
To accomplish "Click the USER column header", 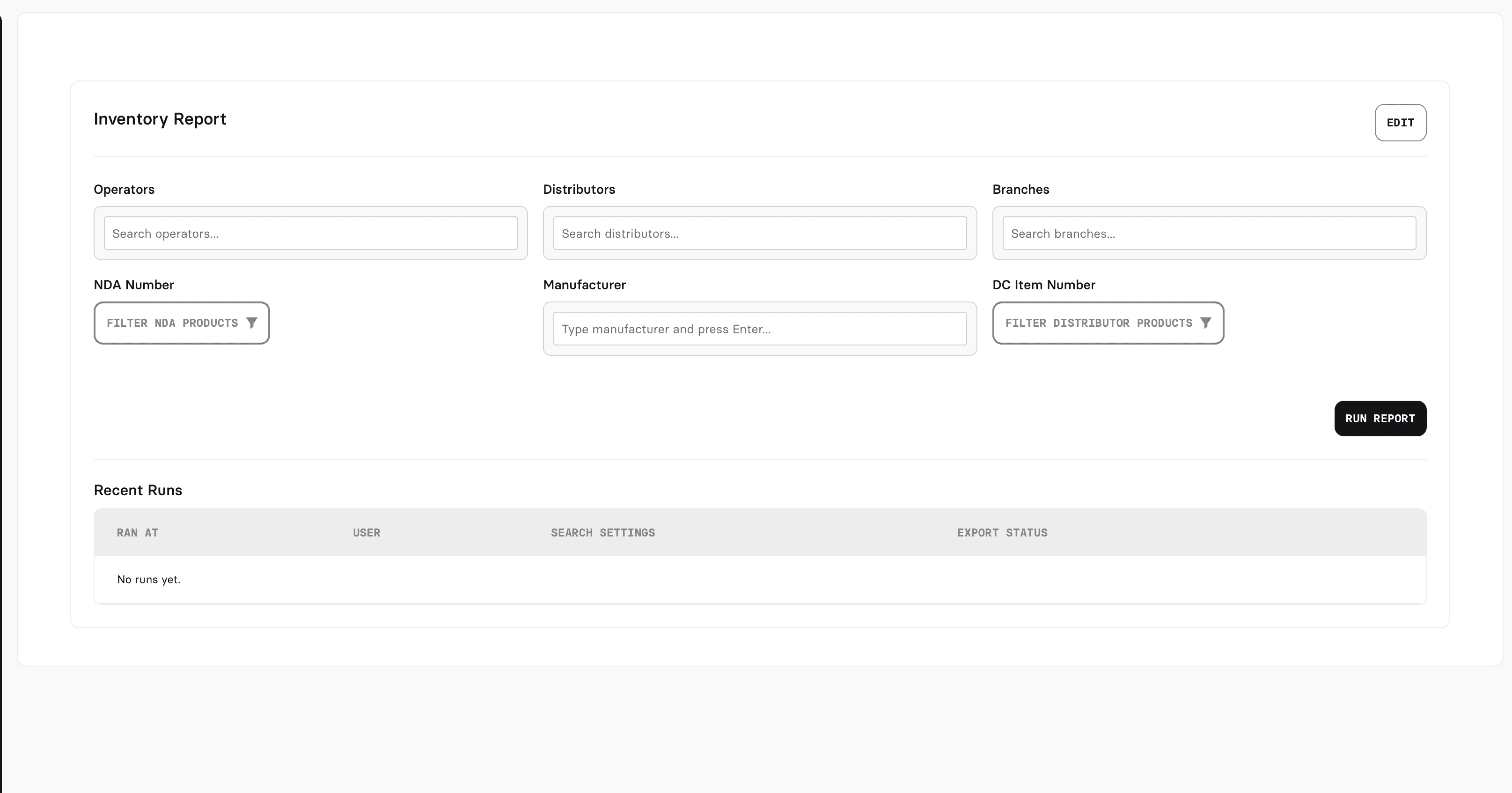I will 366,533.
